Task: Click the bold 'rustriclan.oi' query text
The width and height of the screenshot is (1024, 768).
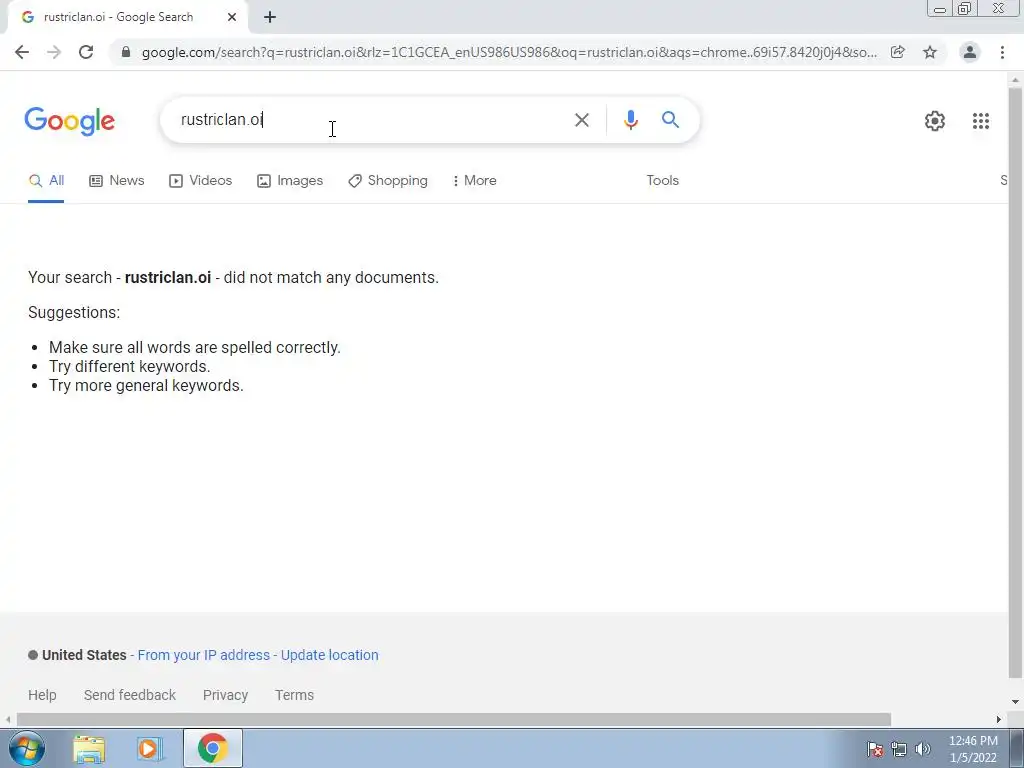Action: pos(168,278)
